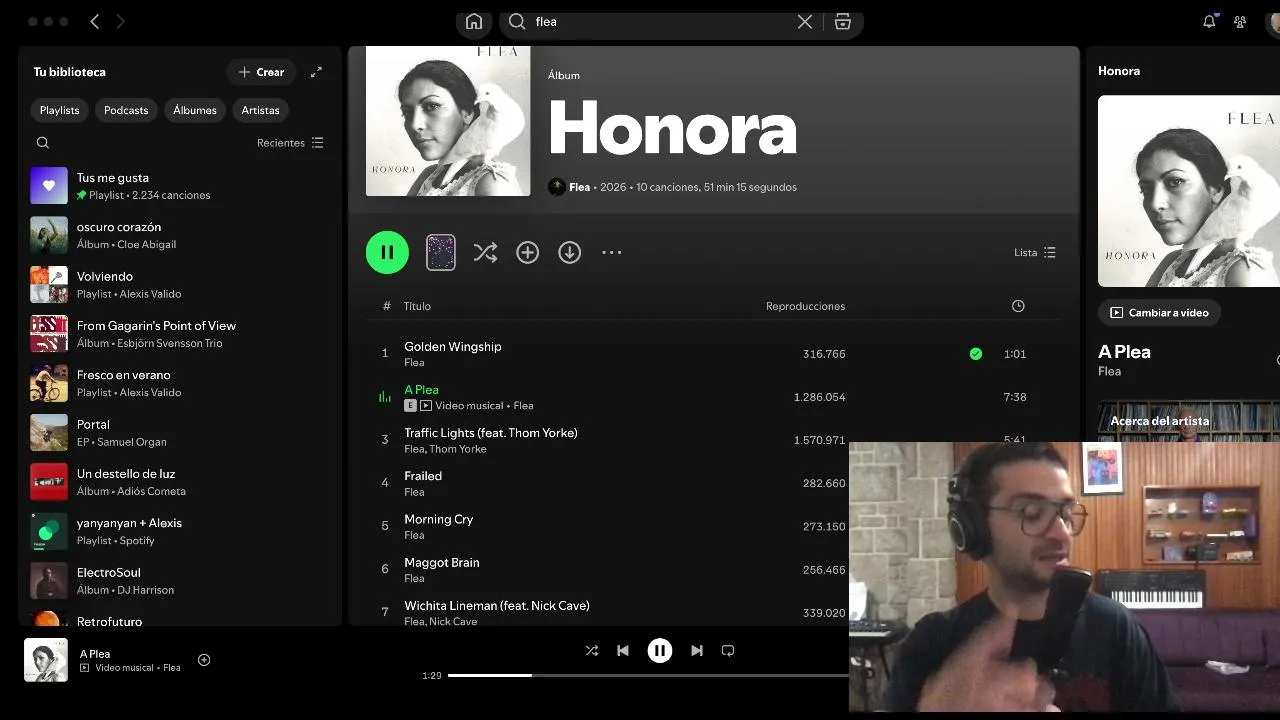1280x720 pixels.
Task: Open Thom Yorke artist link
Action: [458, 449]
